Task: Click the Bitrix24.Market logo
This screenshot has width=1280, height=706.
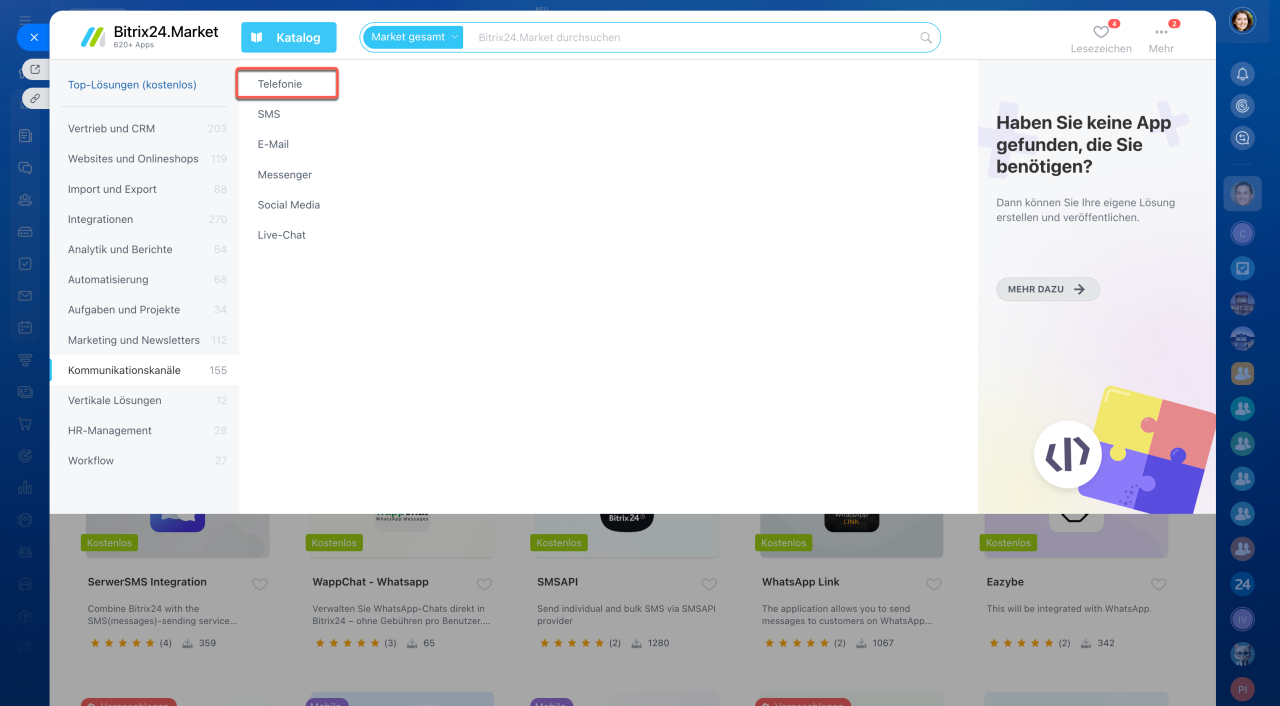Action: pyautogui.click(x=149, y=37)
